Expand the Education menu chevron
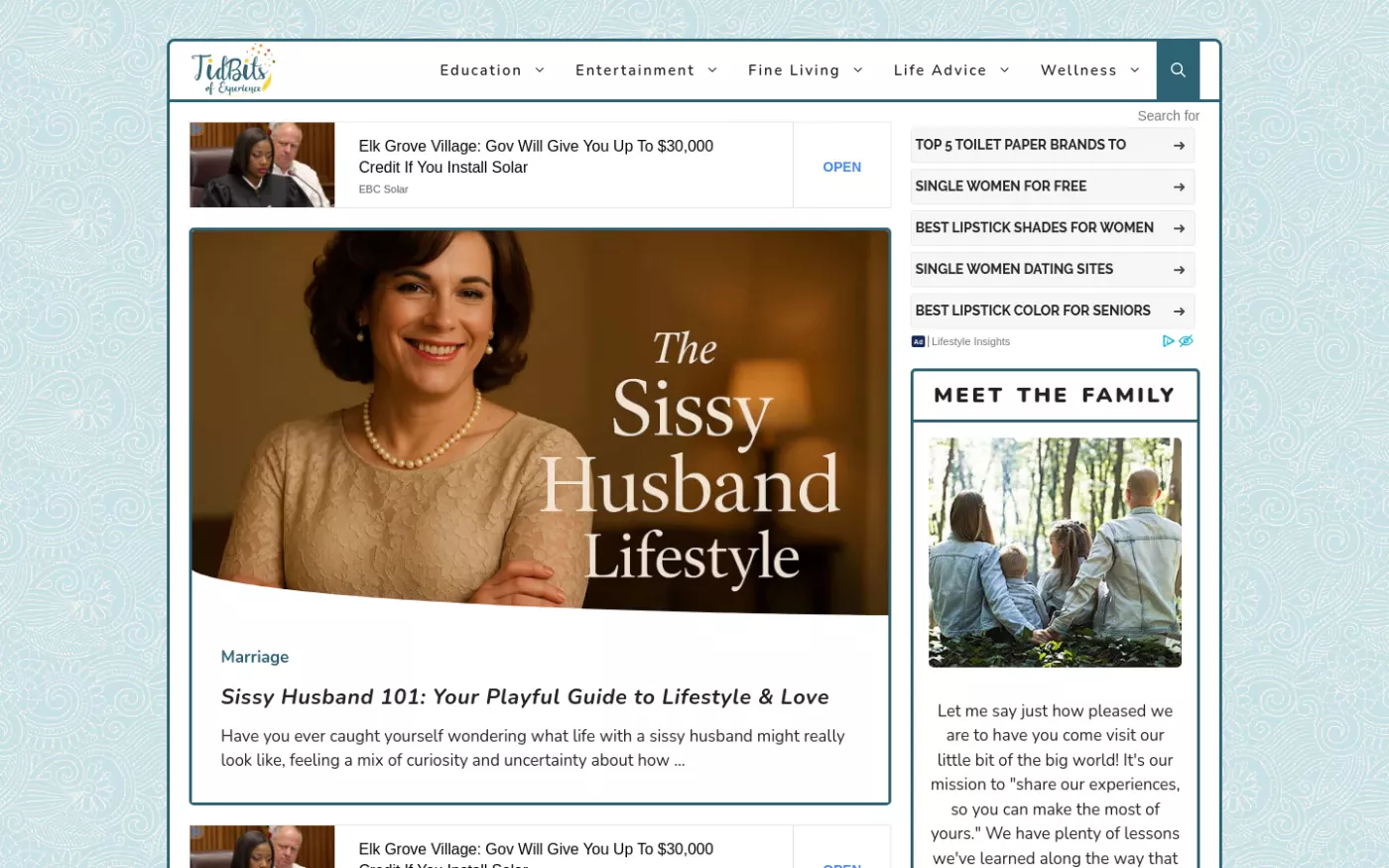This screenshot has height=868, width=1389. (540, 70)
